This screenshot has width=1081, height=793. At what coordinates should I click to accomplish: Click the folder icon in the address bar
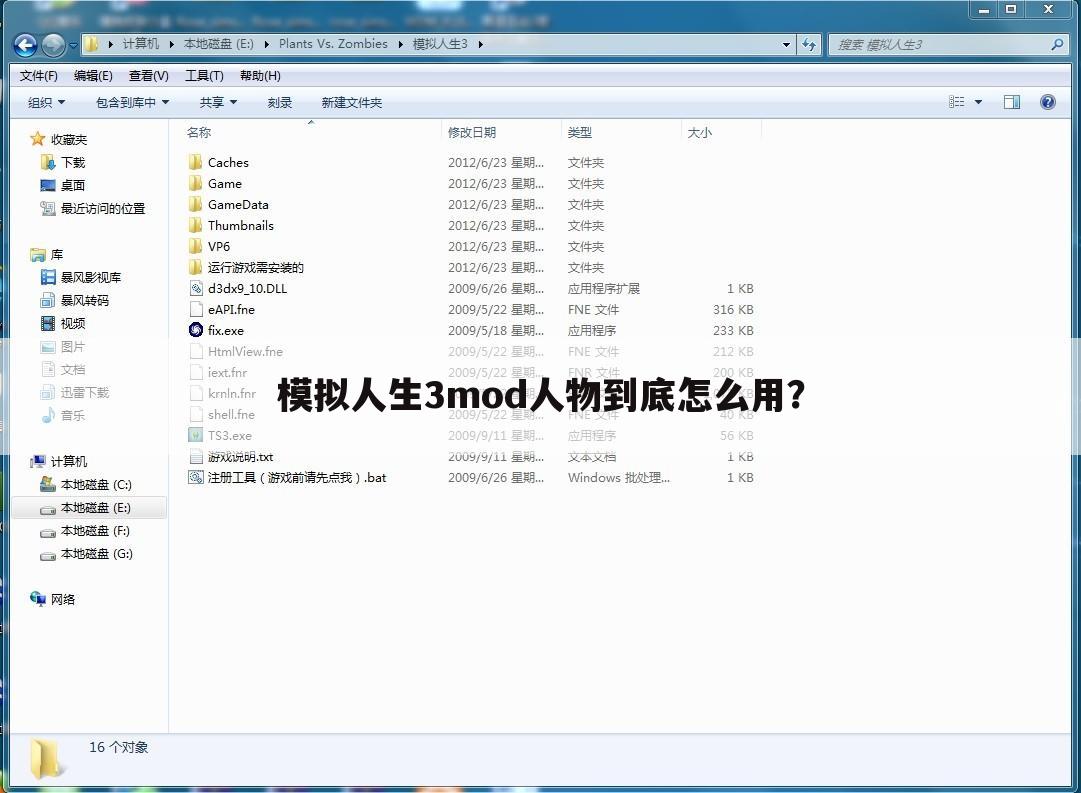pos(91,45)
